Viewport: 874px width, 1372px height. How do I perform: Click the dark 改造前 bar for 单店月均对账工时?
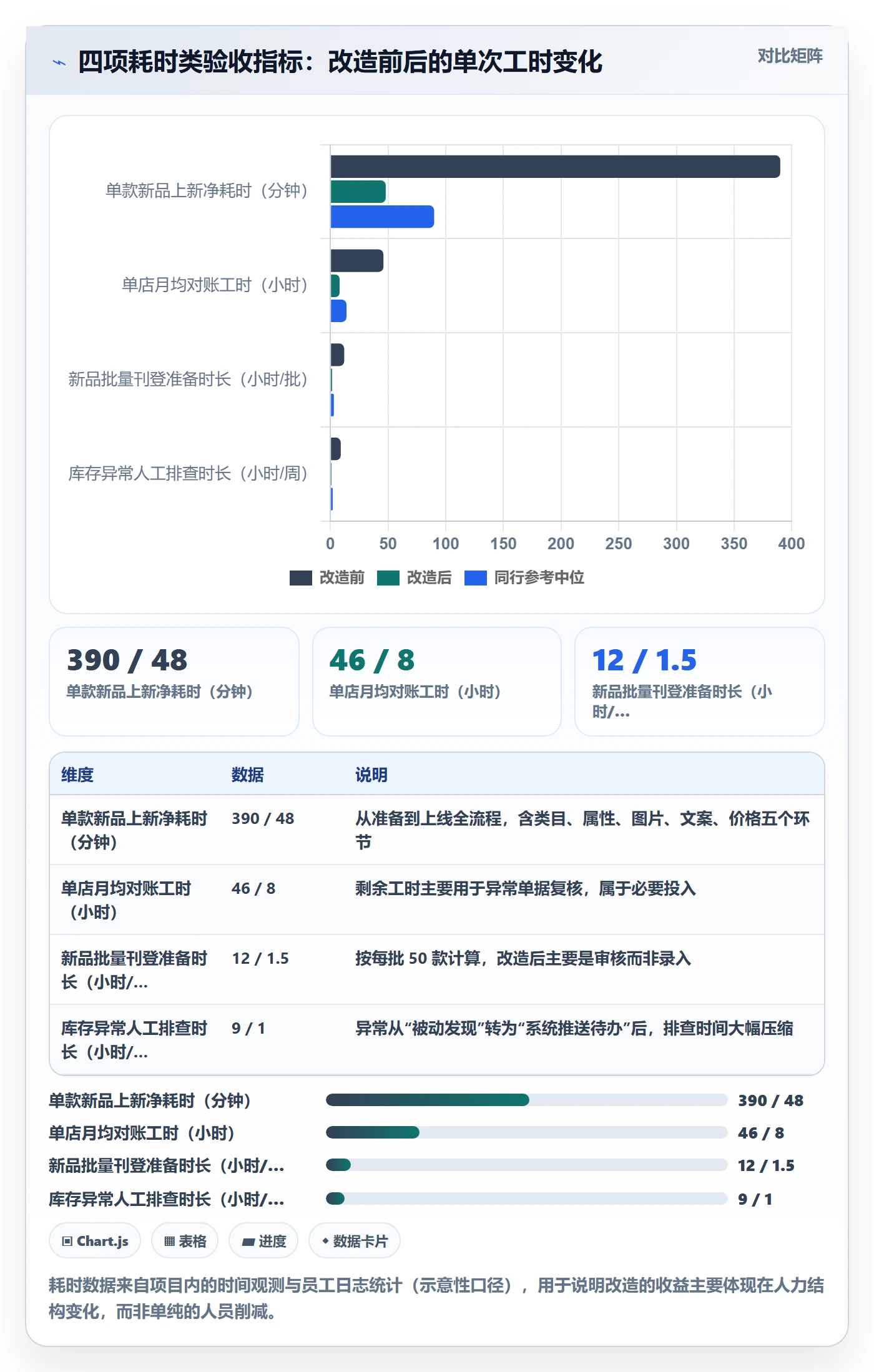click(x=356, y=261)
